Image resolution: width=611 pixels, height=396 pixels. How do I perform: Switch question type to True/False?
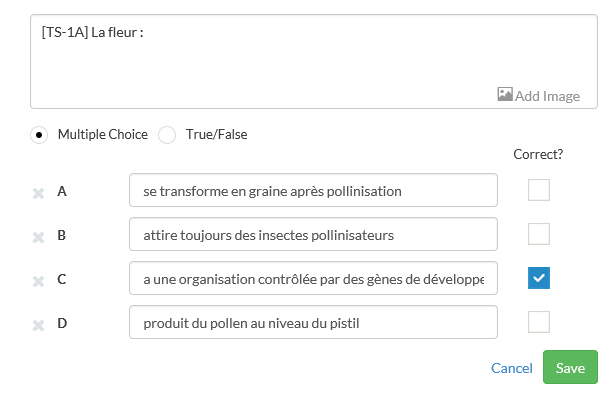(x=167, y=135)
